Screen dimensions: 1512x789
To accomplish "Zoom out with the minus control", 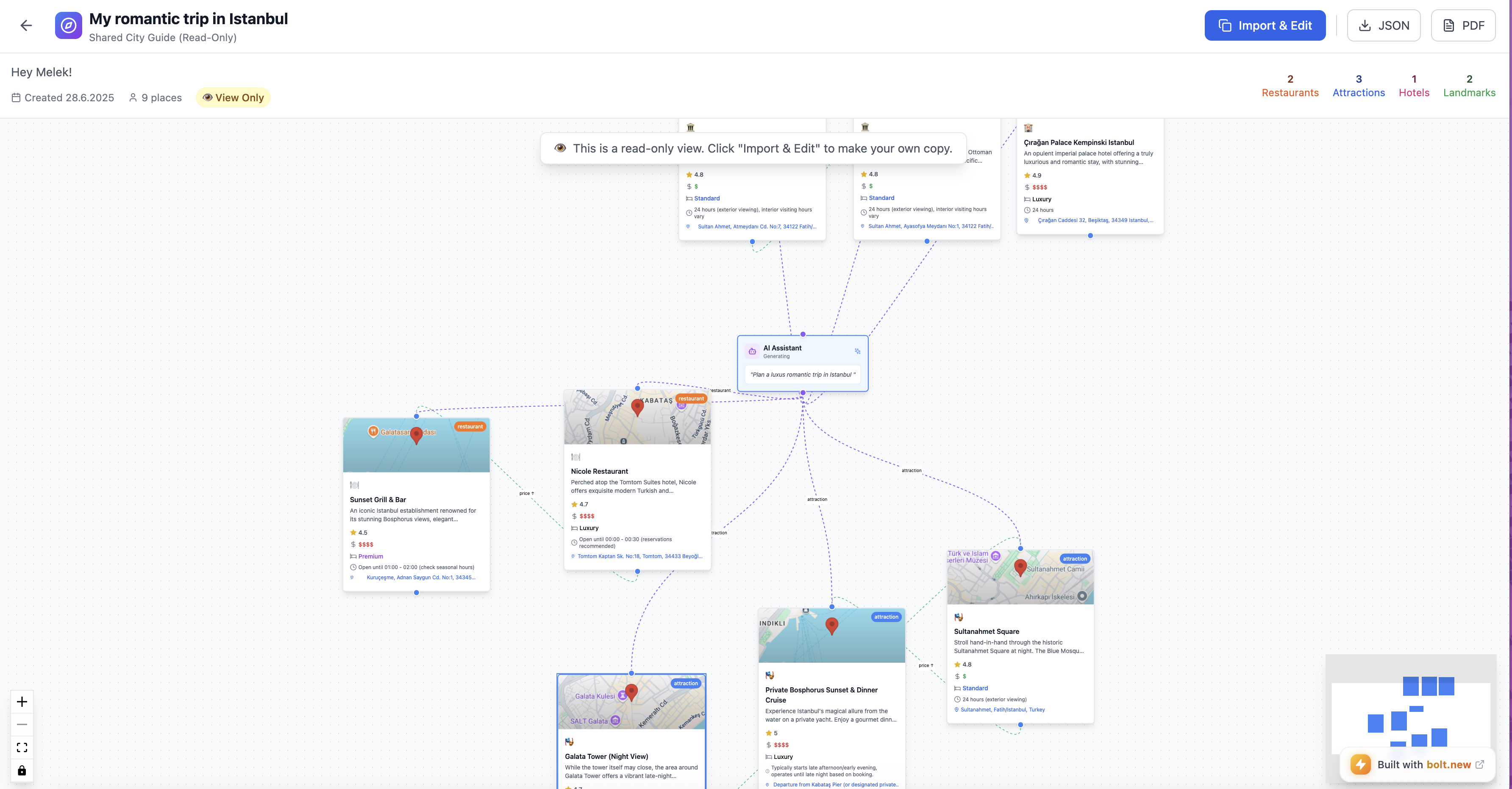I will [x=22, y=725].
